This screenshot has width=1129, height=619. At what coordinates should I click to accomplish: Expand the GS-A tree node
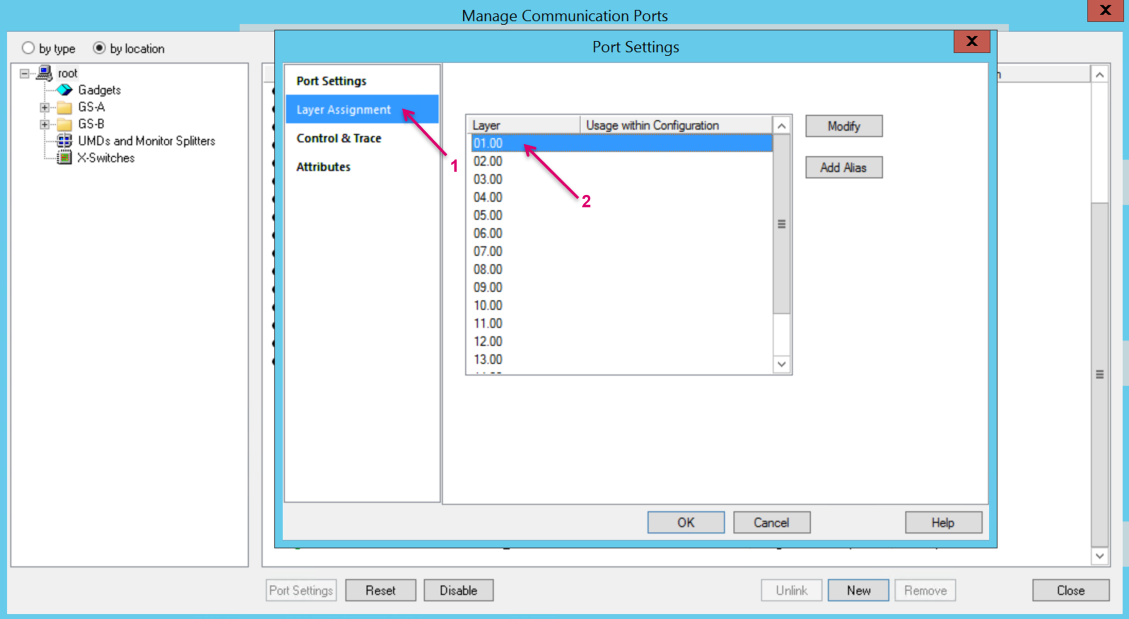44,107
